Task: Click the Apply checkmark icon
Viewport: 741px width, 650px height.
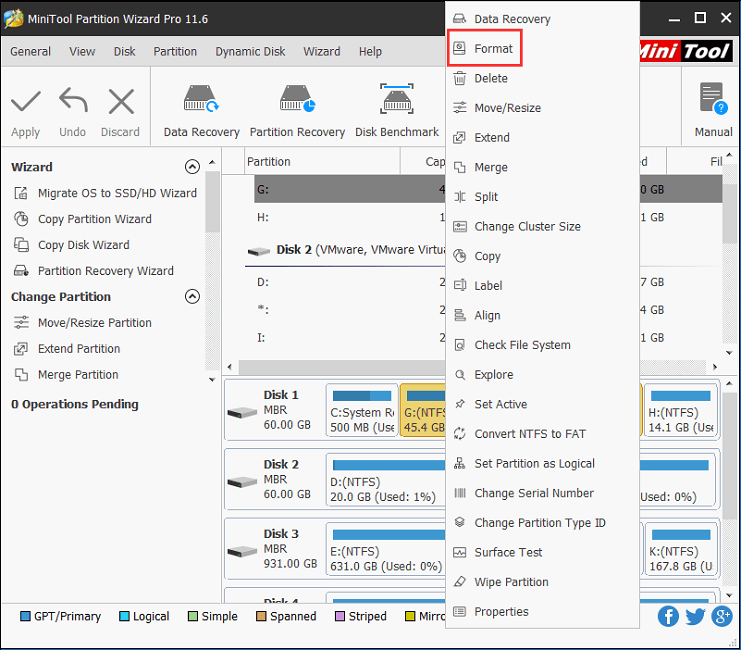Action: pos(25,102)
